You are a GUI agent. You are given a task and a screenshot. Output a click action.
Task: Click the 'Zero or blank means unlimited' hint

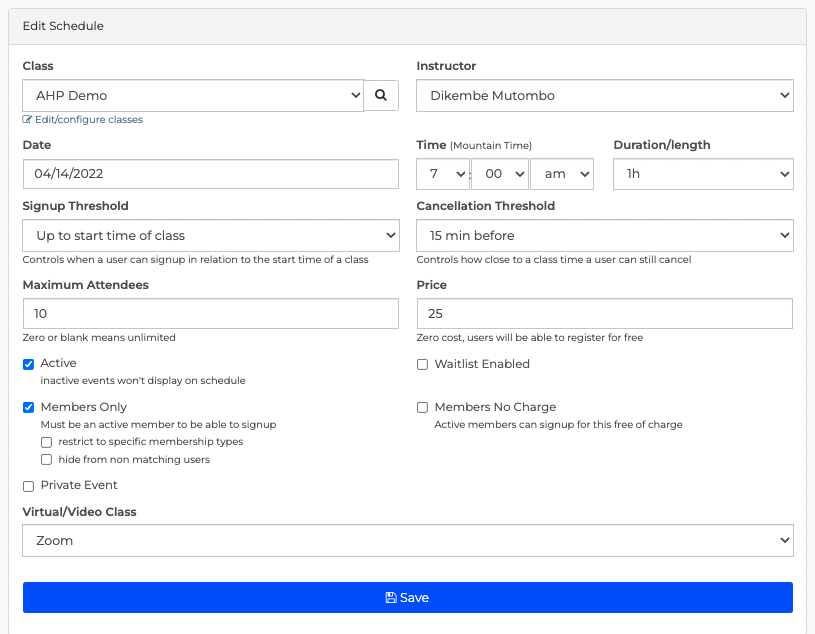click(99, 337)
